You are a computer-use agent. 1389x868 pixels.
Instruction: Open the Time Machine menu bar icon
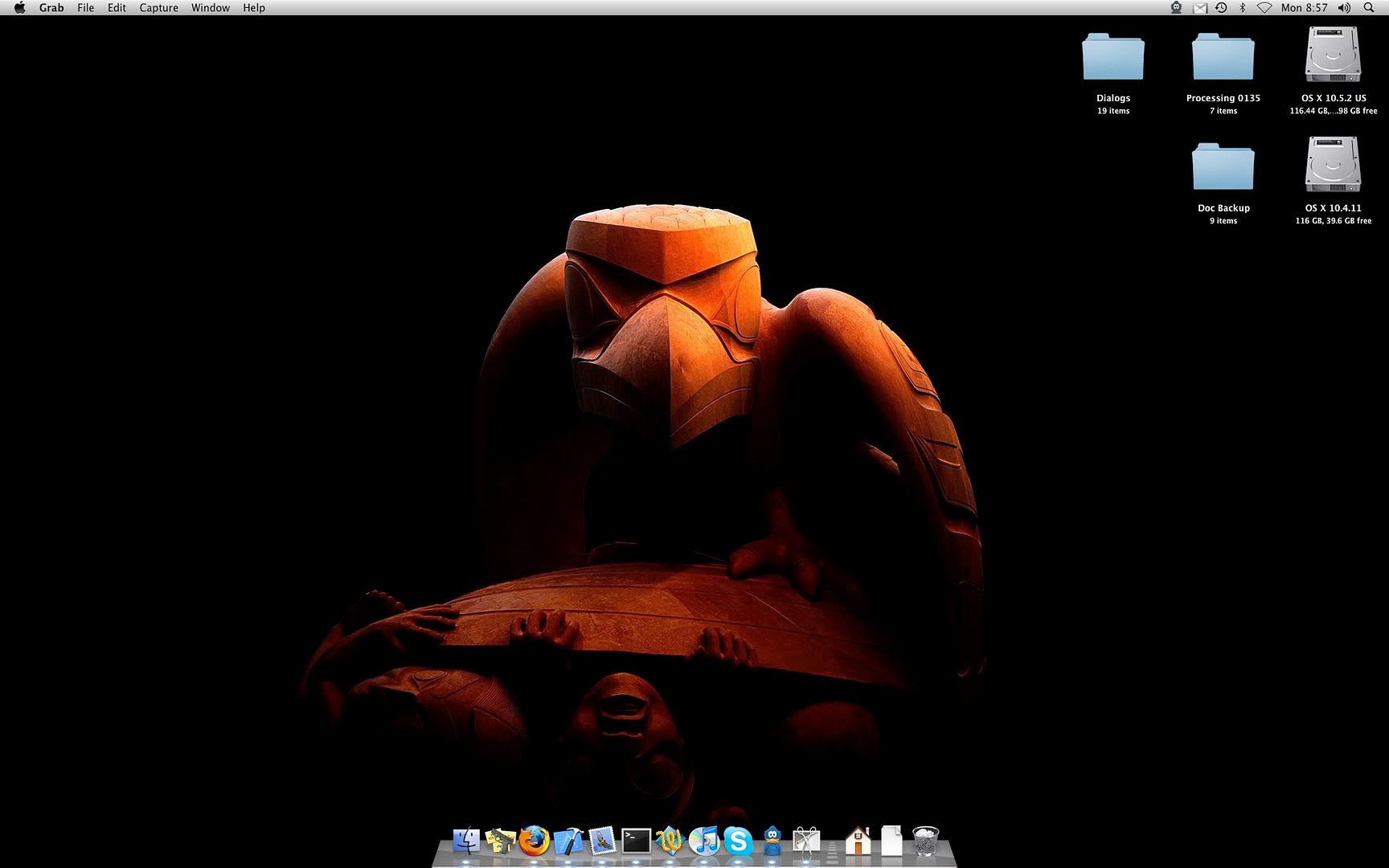1221,8
